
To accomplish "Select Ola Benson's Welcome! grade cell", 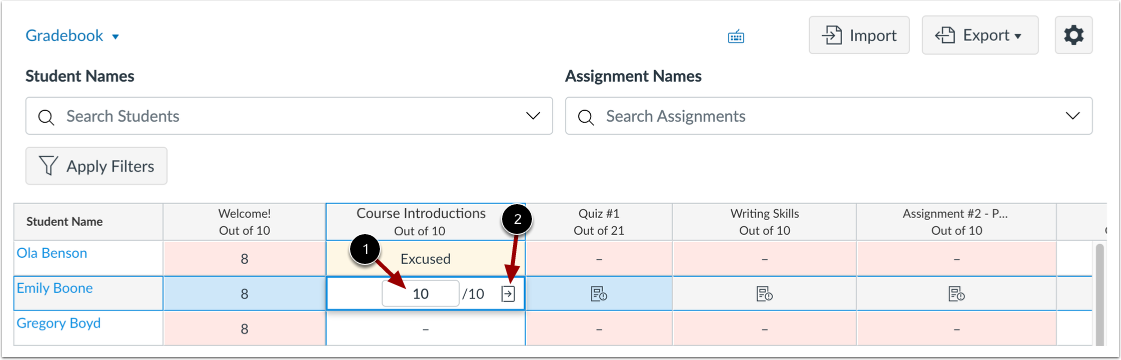I will [x=245, y=259].
